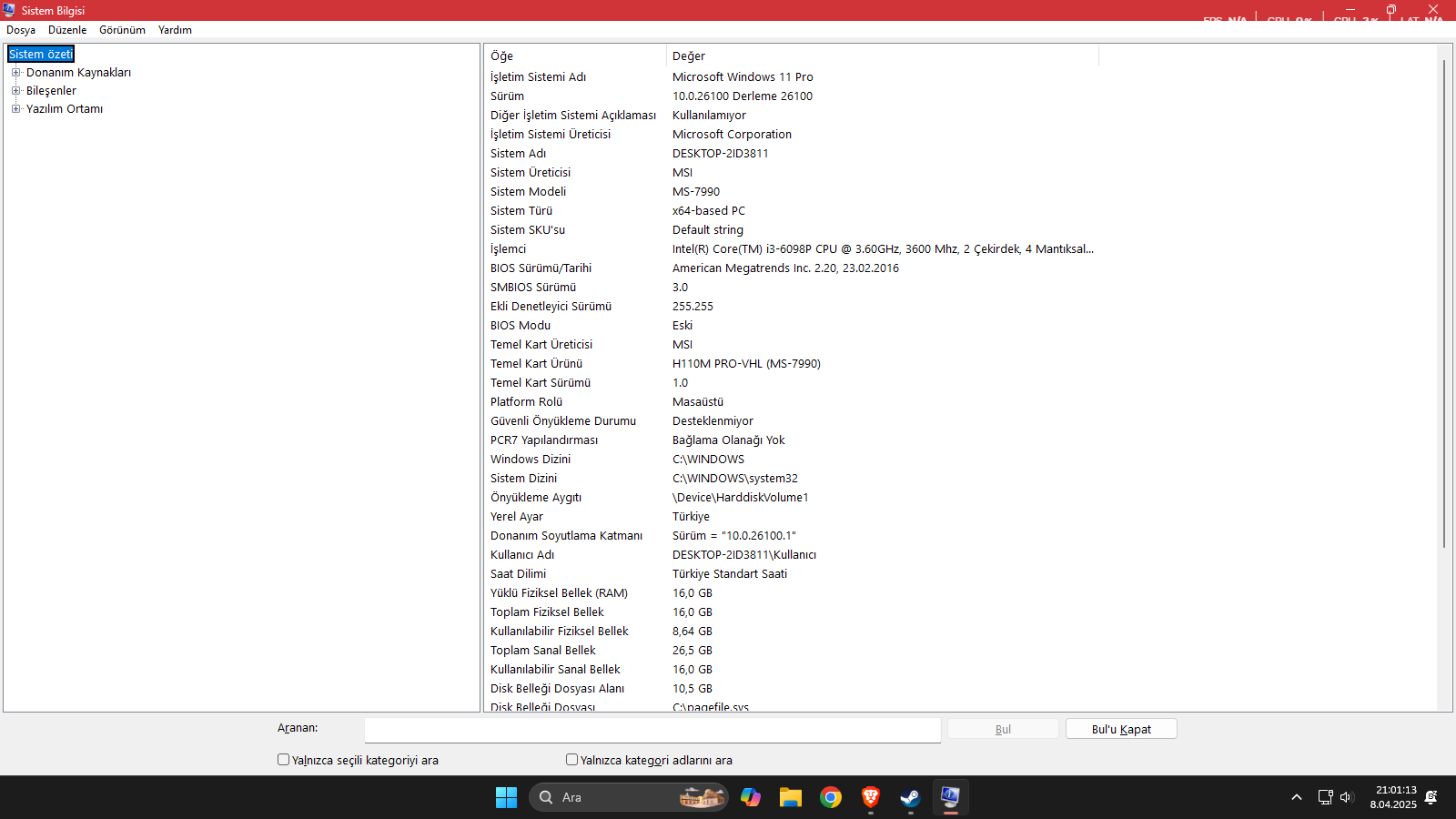Expand the Yazılım Ortamı branch
Screen dimensions: 1456x819
tap(15, 108)
